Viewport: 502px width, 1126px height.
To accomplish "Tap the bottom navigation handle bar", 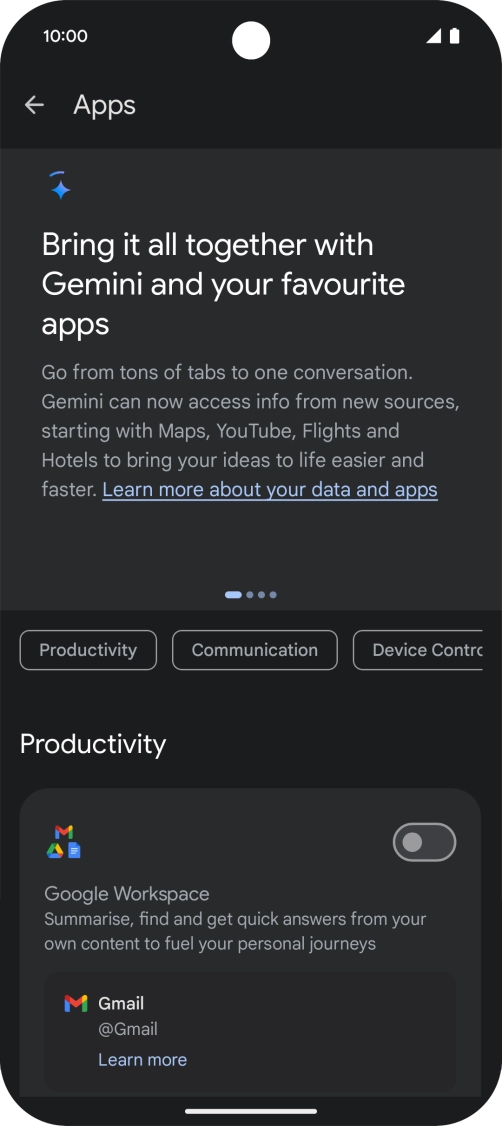I will pos(251,1111).
